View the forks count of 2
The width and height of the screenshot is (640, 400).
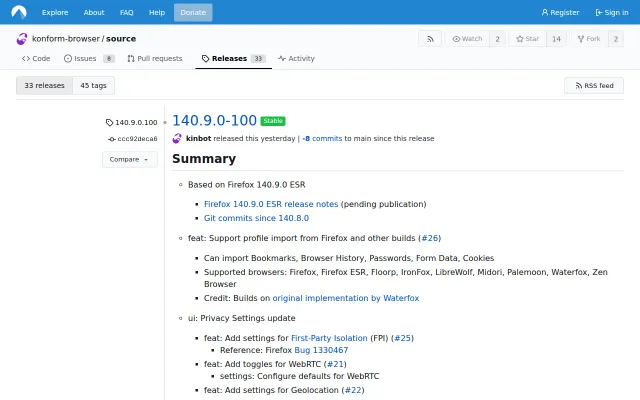tap(616, 39)
